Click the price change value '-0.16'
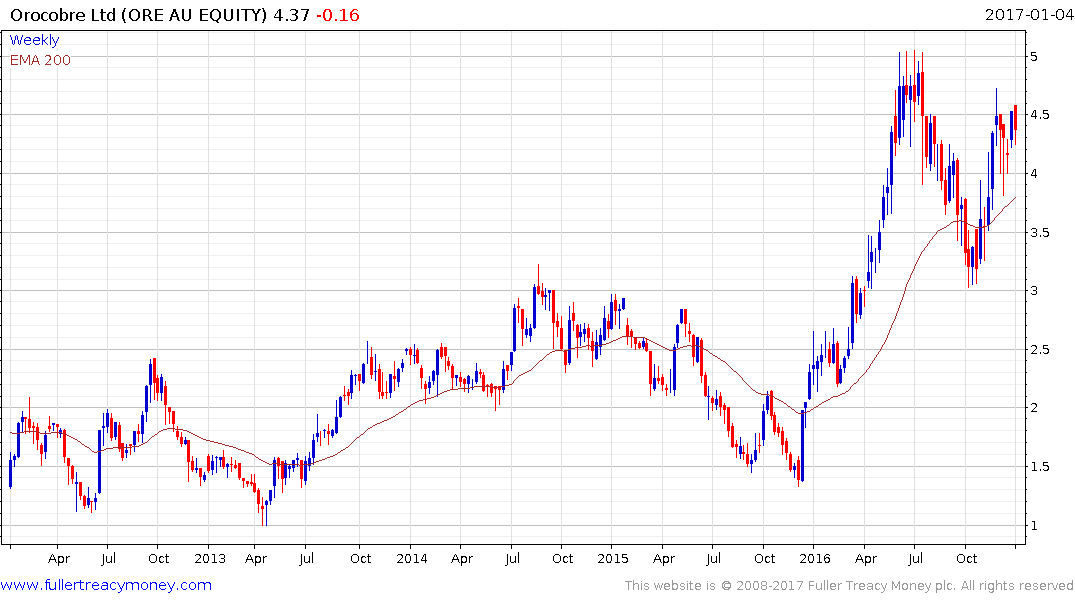This screenshot has height=600, width=1075. pyautogui.click(x=337, y=15)
